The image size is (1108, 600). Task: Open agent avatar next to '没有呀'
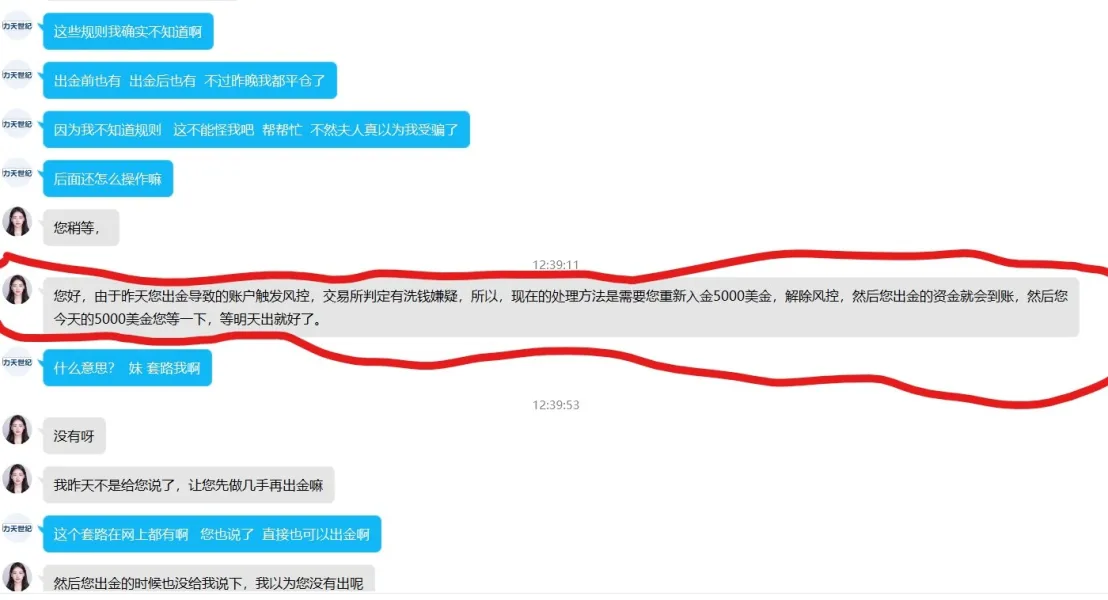pyautogui.click(x=17, y=430)
